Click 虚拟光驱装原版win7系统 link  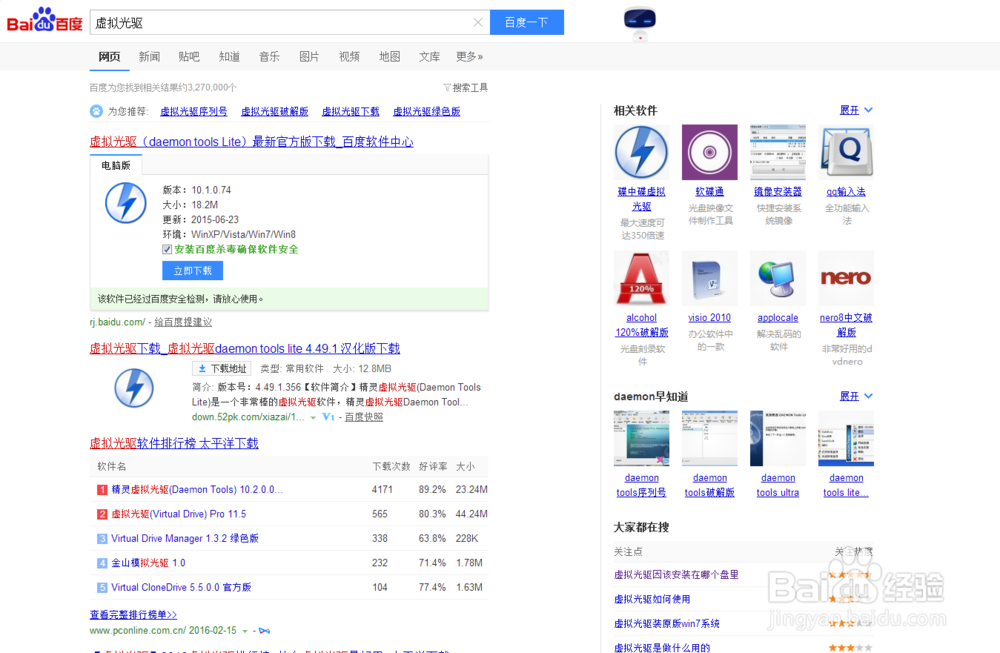click(x=666, y=623)
